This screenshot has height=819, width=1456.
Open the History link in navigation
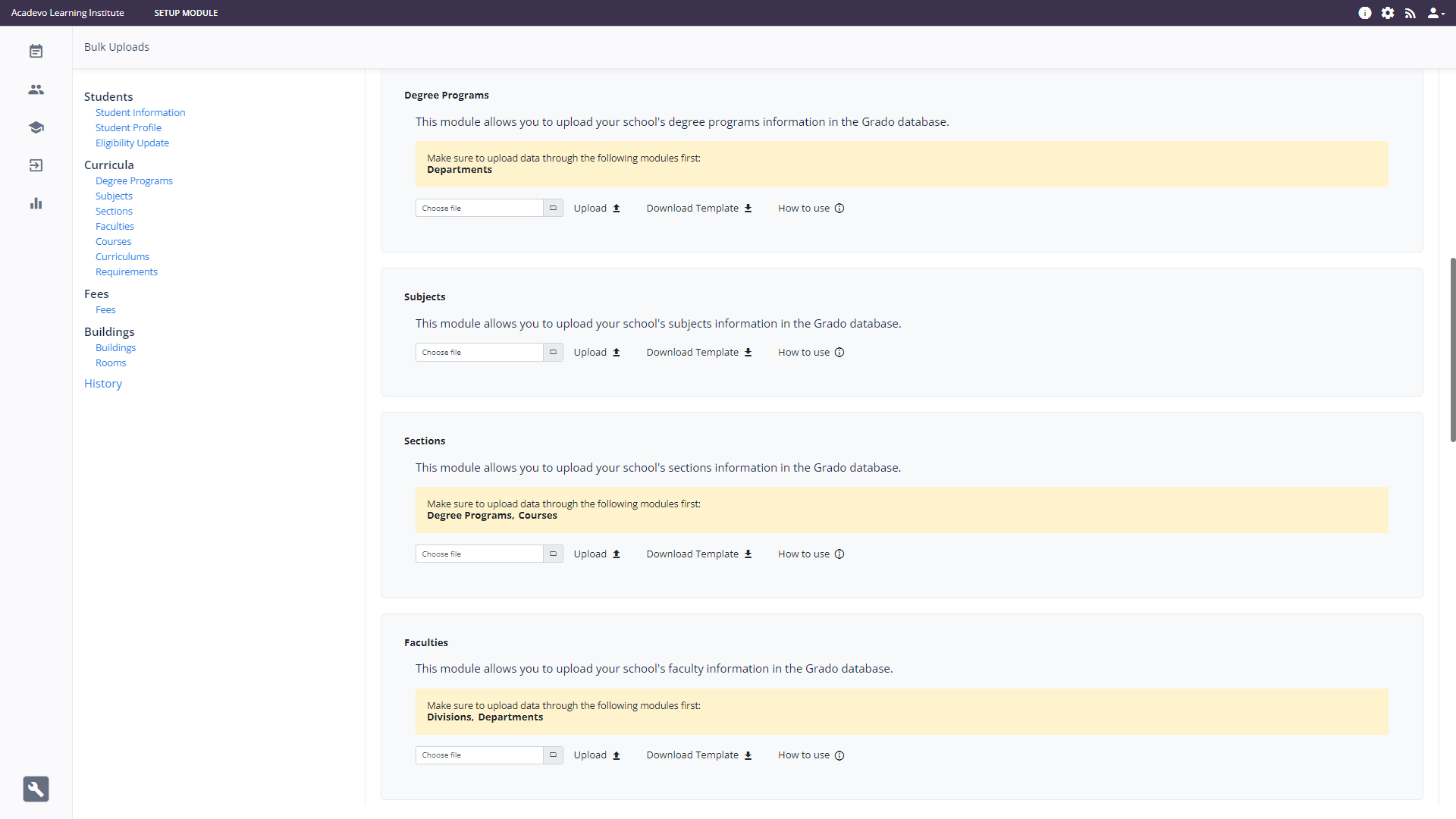pos(103,383)
